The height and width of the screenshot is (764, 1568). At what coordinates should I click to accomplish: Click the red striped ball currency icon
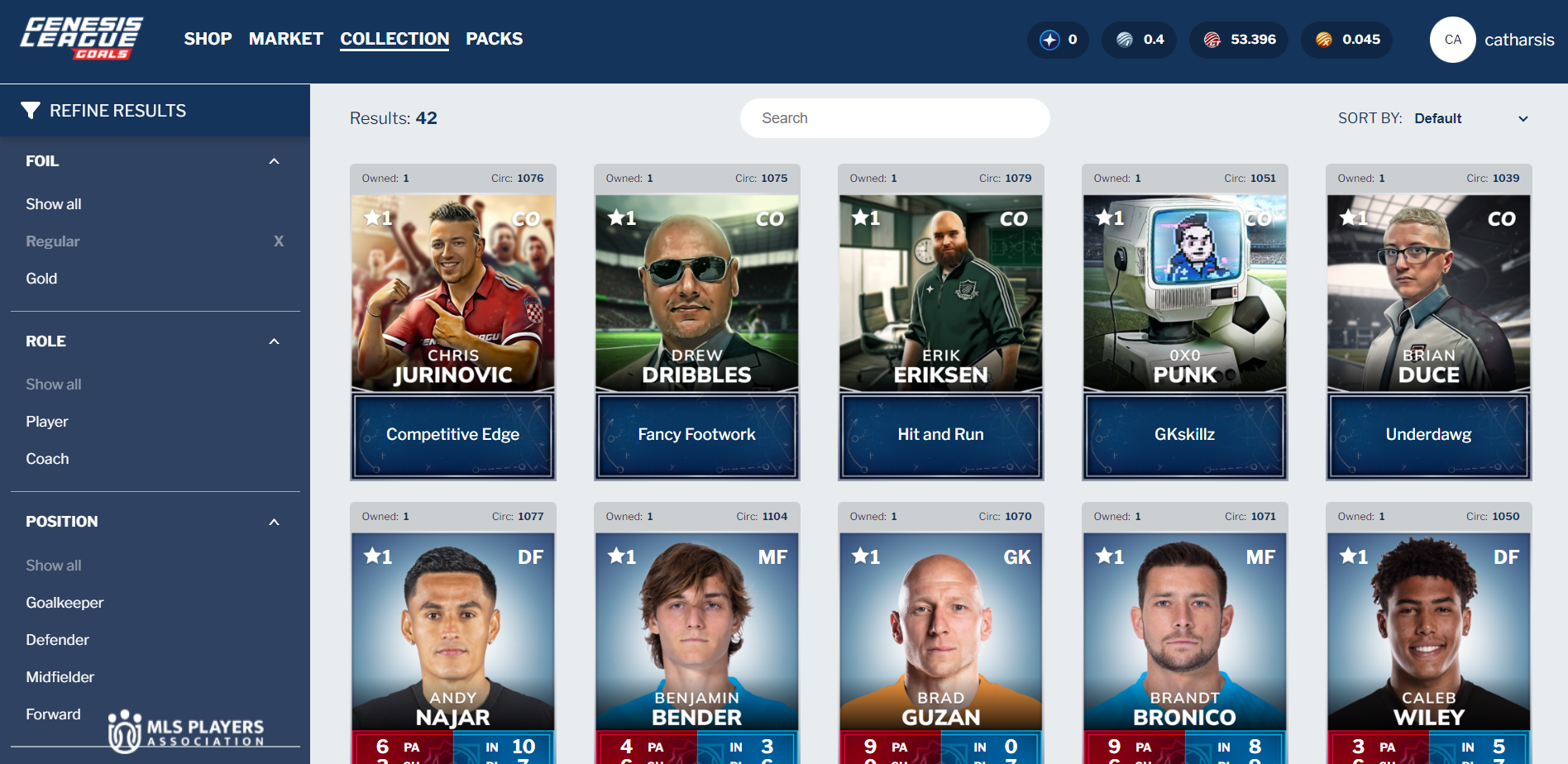pos(1212,40)
